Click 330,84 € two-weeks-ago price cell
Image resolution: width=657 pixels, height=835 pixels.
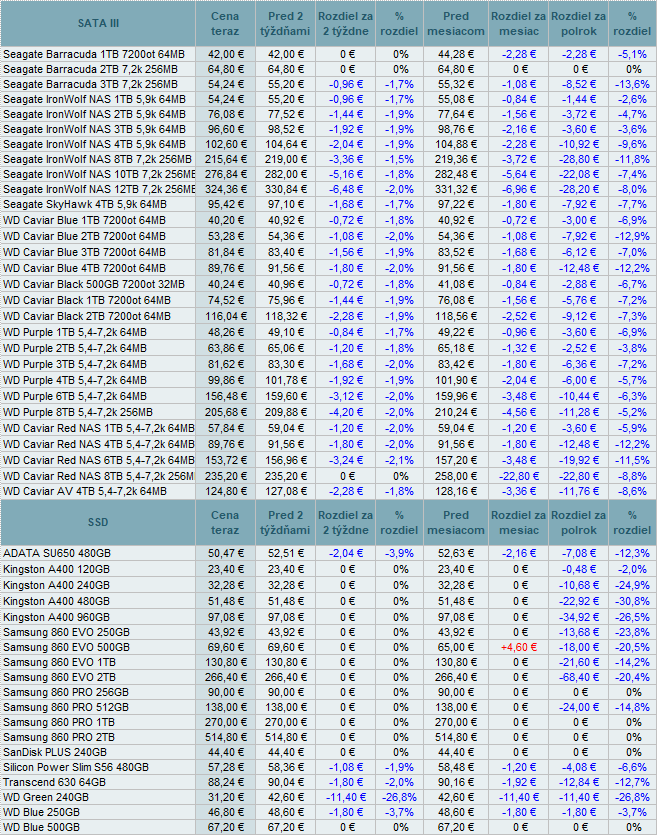(x=286, y=189)
